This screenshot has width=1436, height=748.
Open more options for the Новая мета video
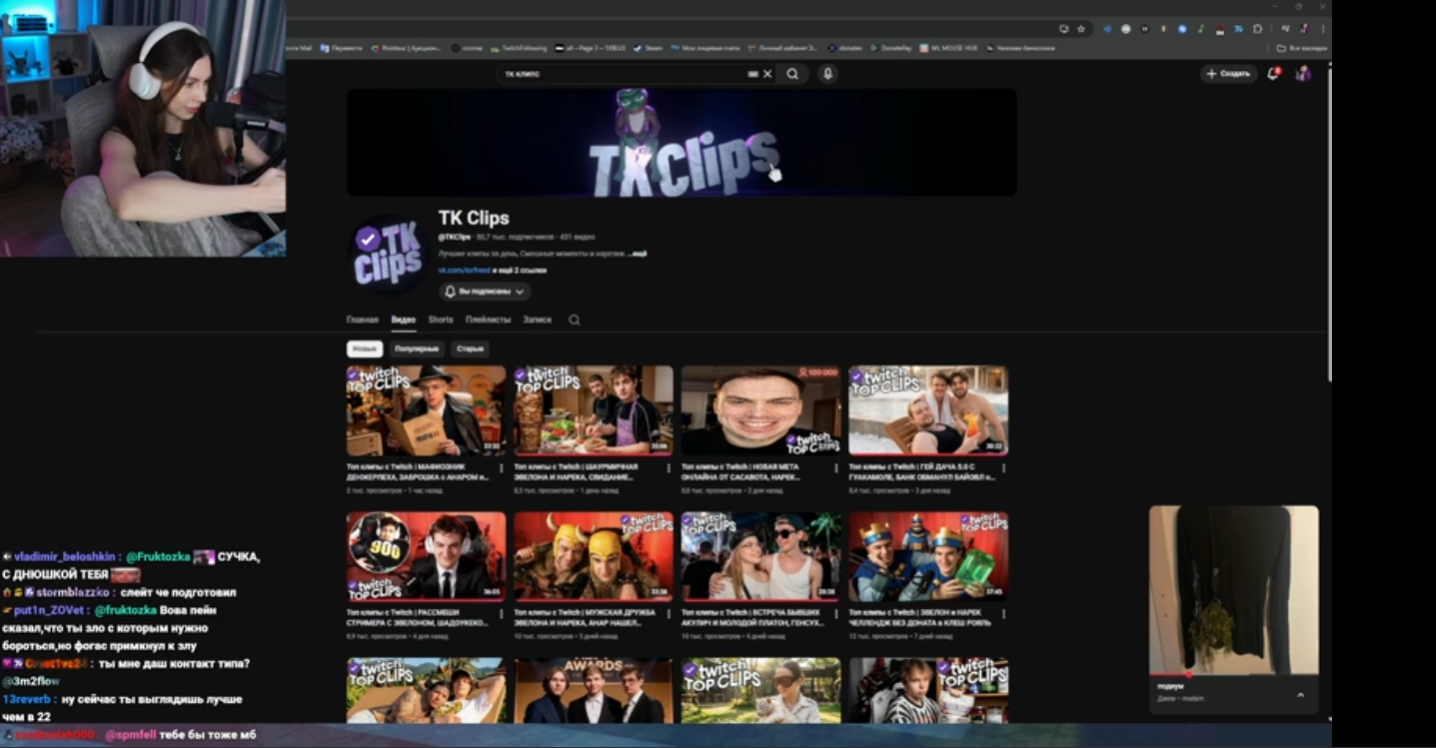(836, 468)
